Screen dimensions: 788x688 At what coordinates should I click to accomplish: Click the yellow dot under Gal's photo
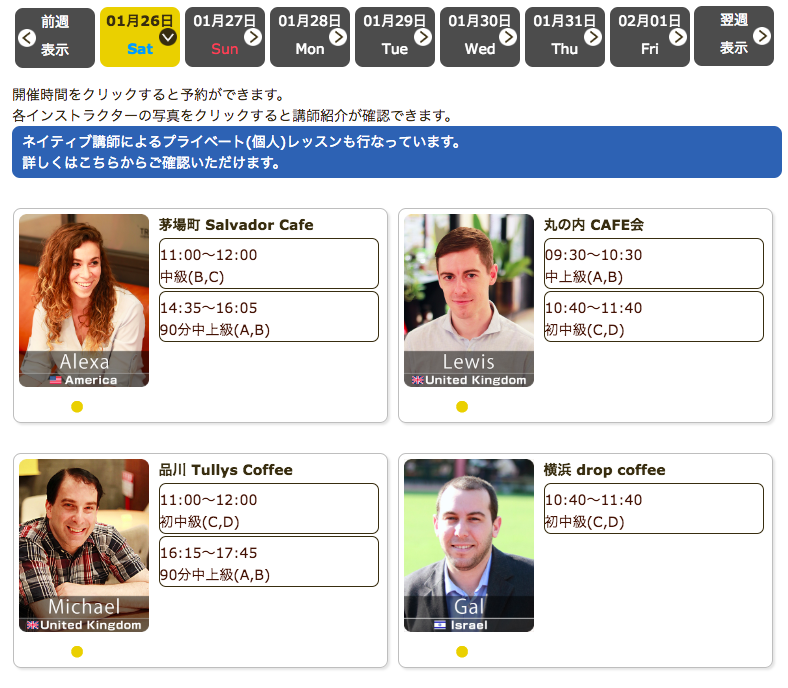click(462, 652)
